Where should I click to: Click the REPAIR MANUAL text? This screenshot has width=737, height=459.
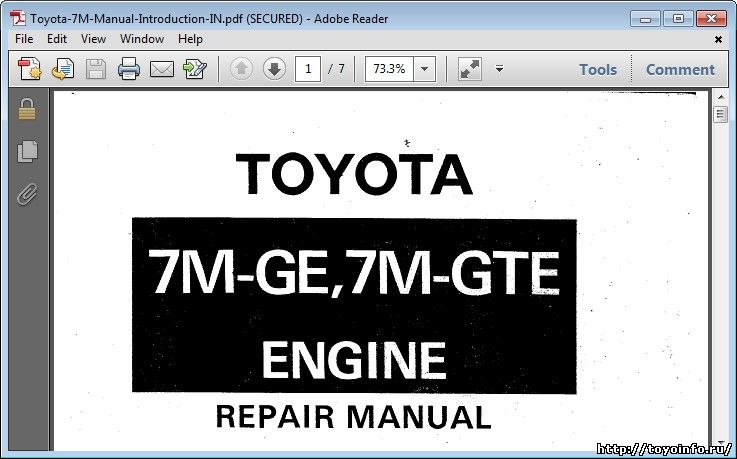[x=353, y=417]
